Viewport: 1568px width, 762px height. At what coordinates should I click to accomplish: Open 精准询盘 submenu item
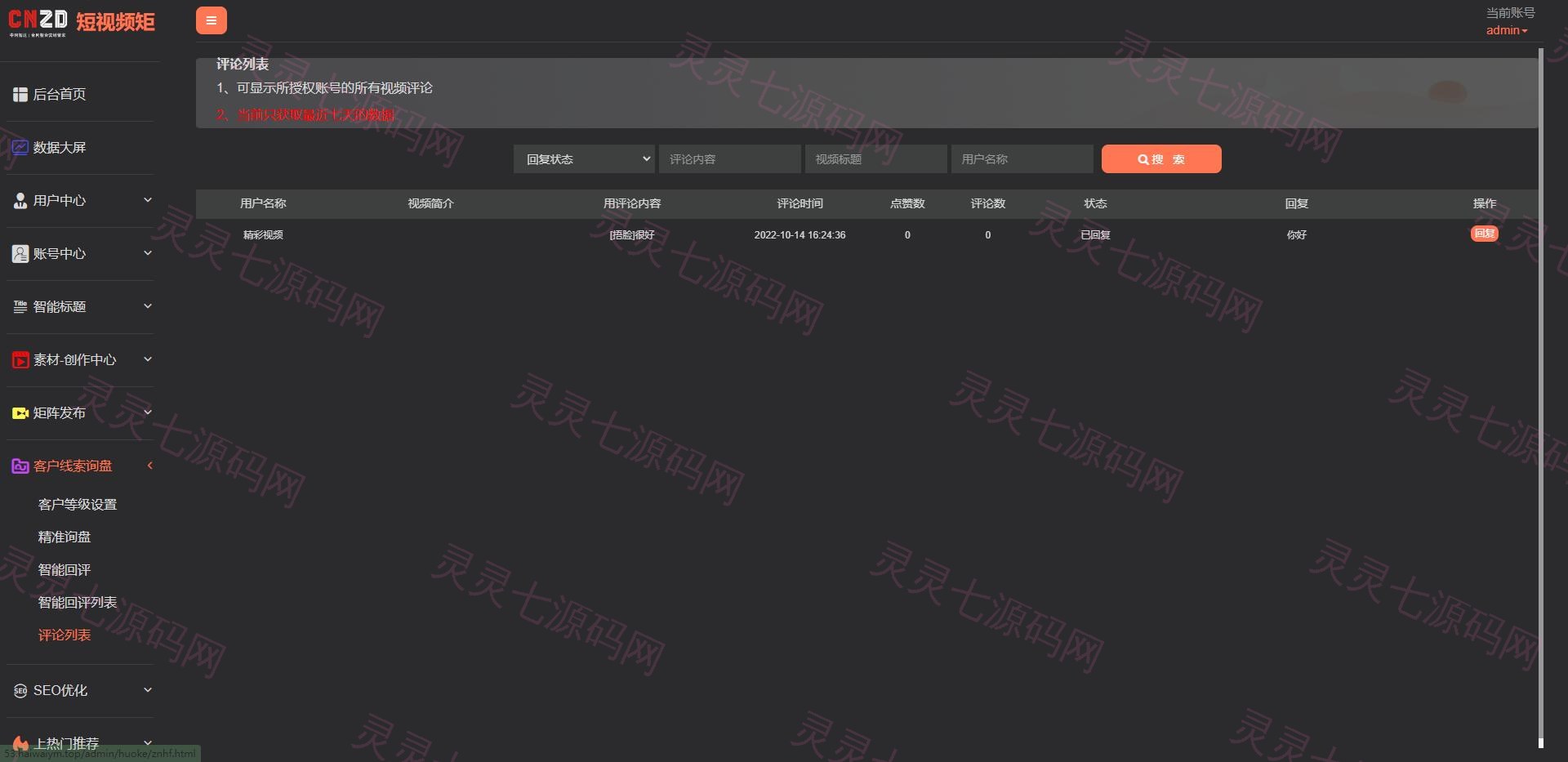(x=65, y=537)
